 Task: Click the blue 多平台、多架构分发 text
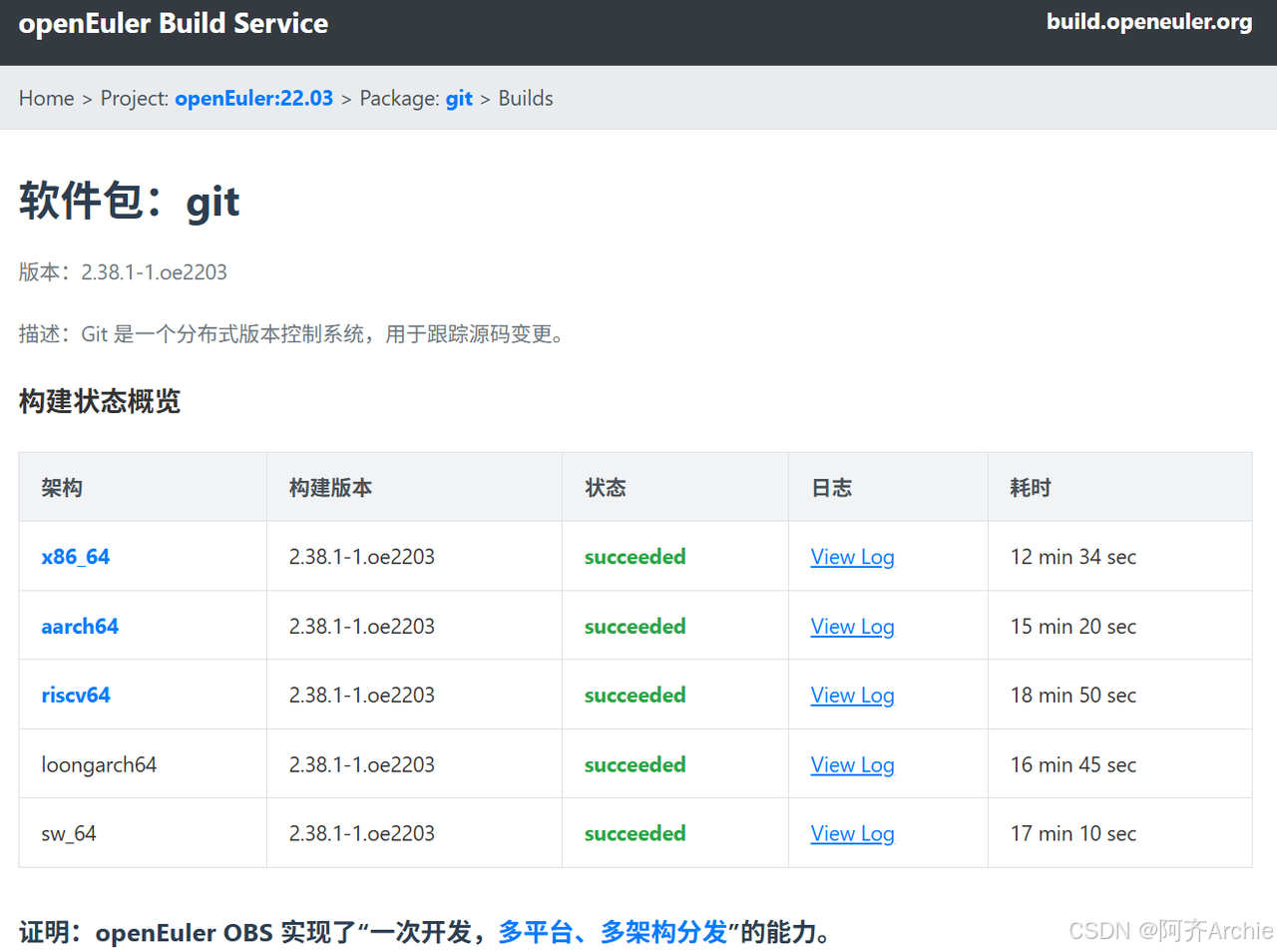click(x=613, y=932)
